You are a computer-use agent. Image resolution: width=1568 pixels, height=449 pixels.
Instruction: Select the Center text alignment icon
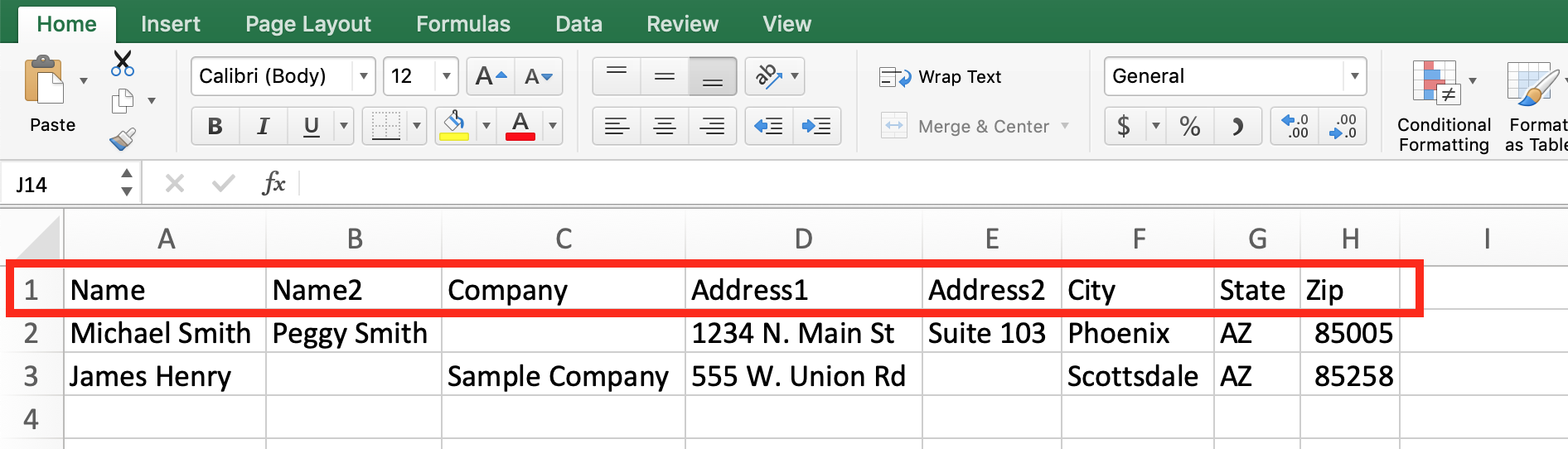(664, 127)
